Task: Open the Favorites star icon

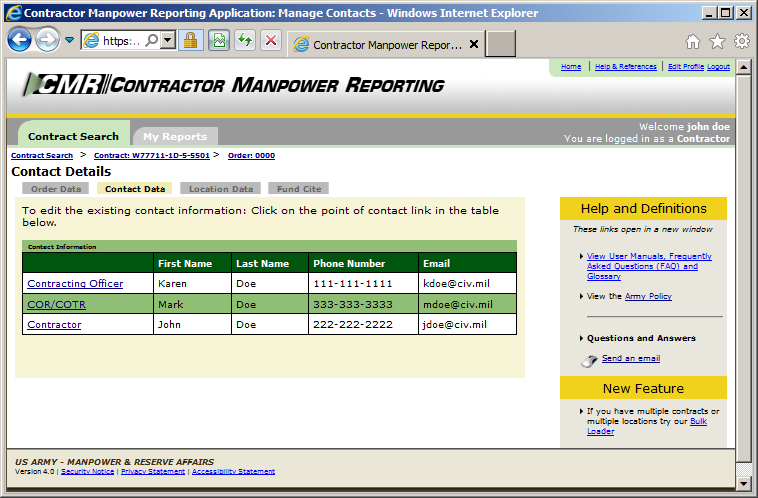Action: 717,42
